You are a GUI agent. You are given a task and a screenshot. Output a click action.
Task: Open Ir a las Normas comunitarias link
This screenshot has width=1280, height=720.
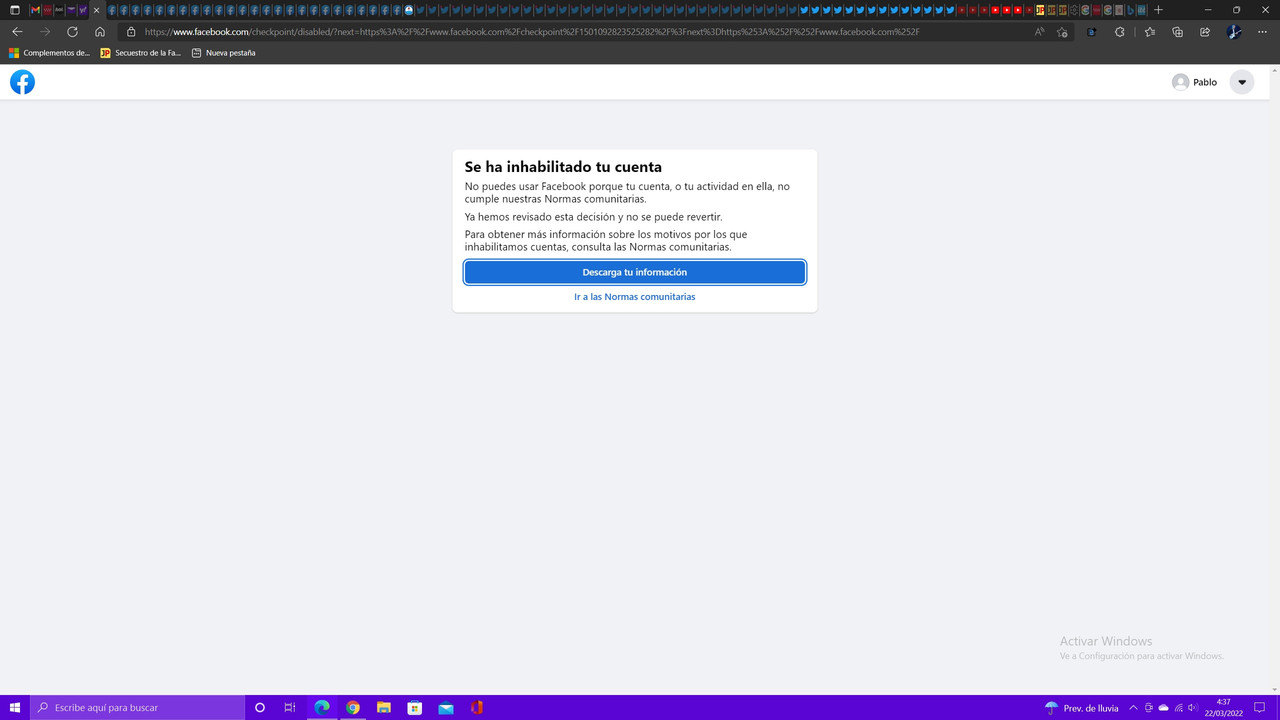tap(635, 297)
